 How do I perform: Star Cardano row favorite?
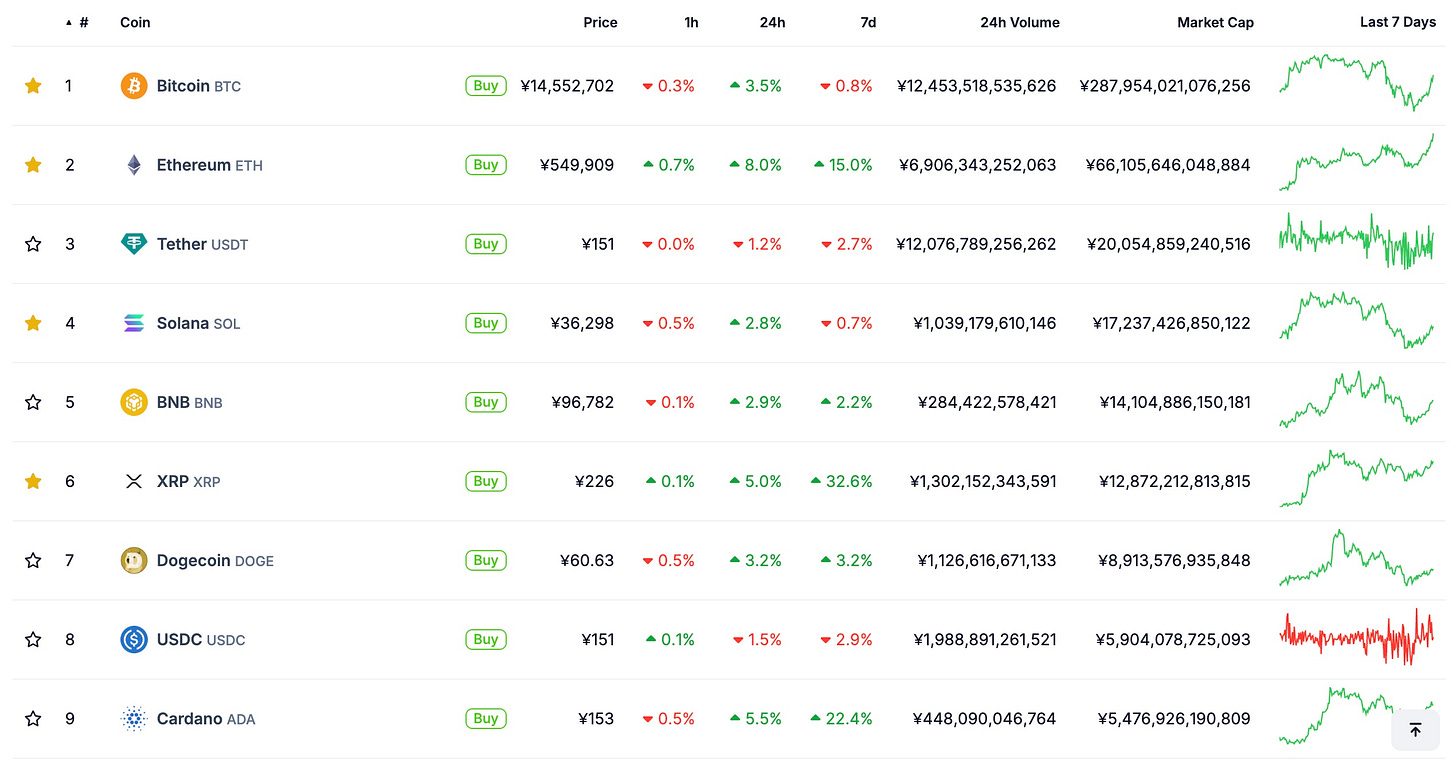point(33,718)
